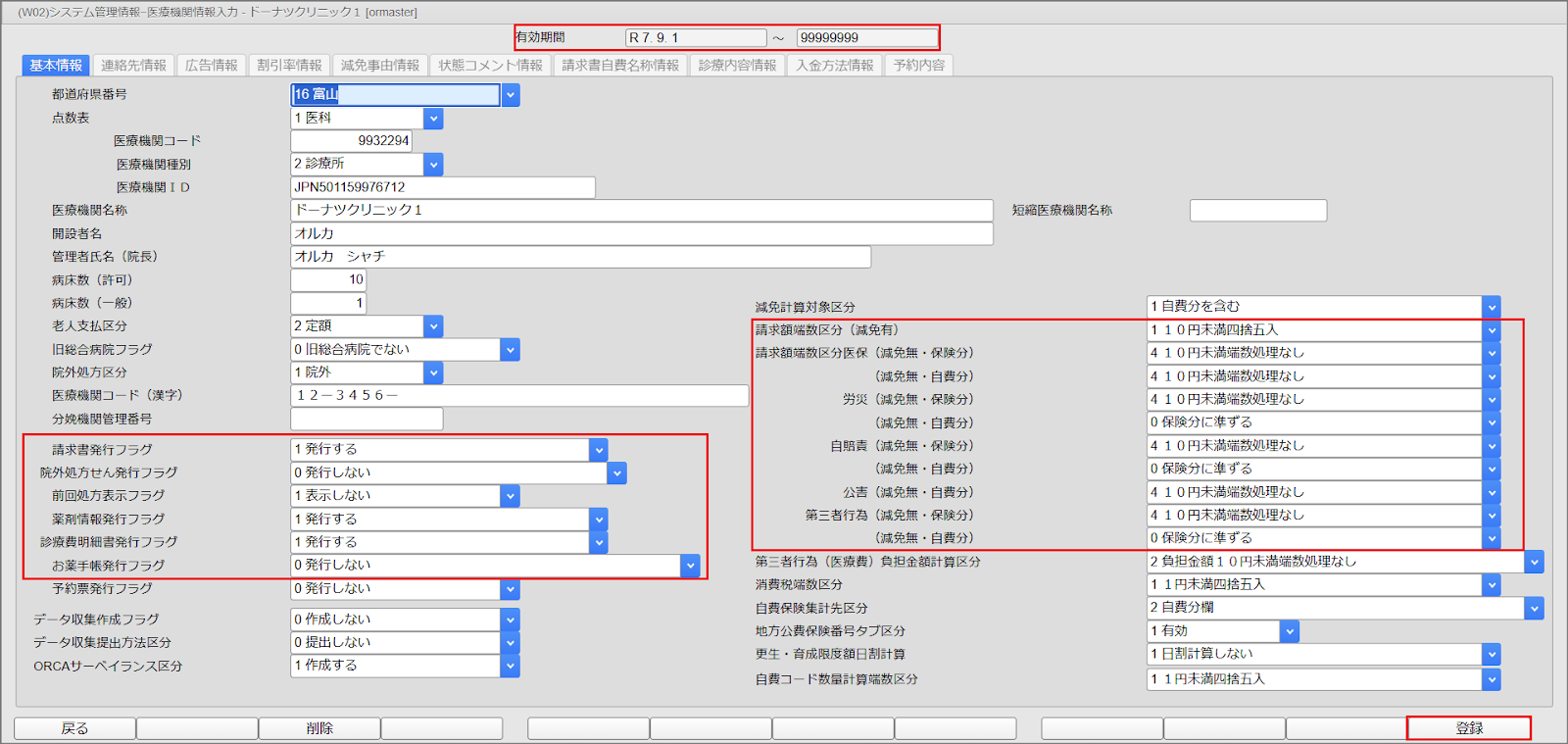Focus the 管理者氏名（院長） field
This screenshot has width=1568, height=744.
581,257
